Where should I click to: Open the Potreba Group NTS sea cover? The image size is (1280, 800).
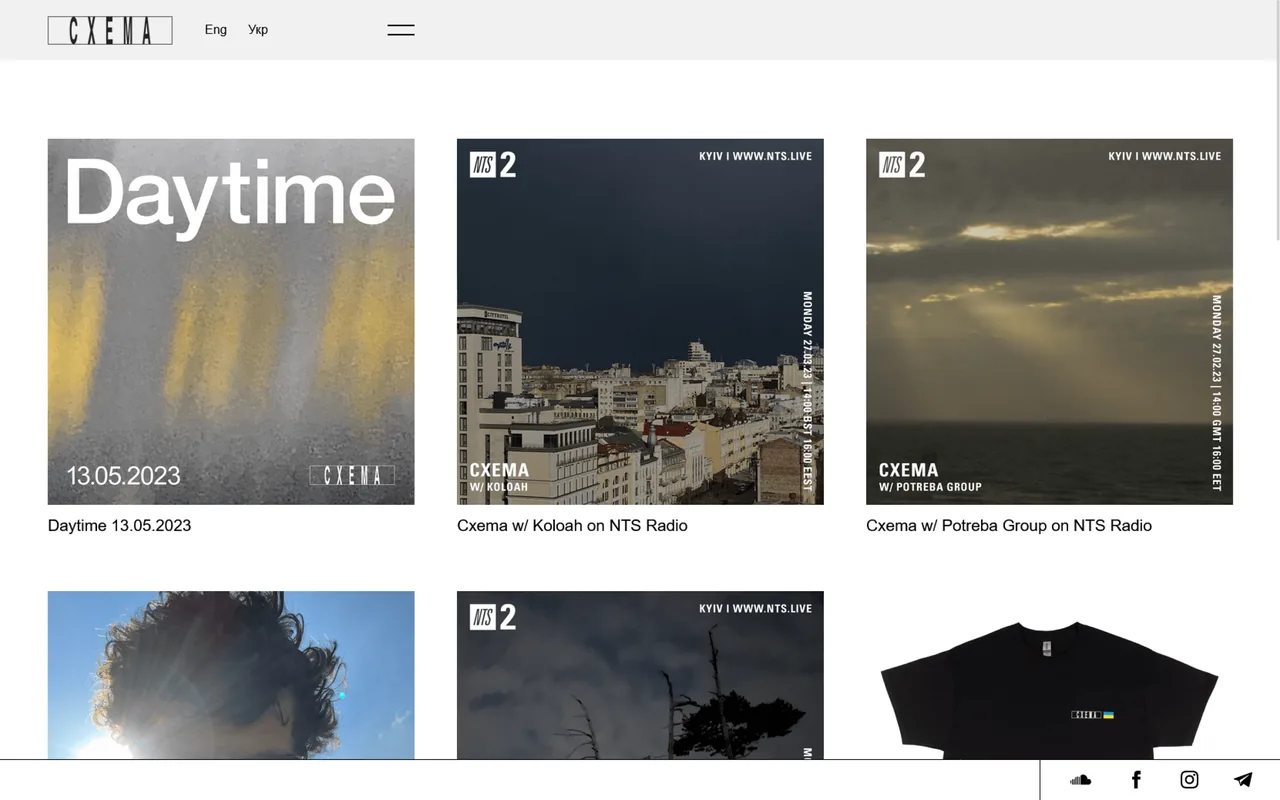coord(1049,322)
